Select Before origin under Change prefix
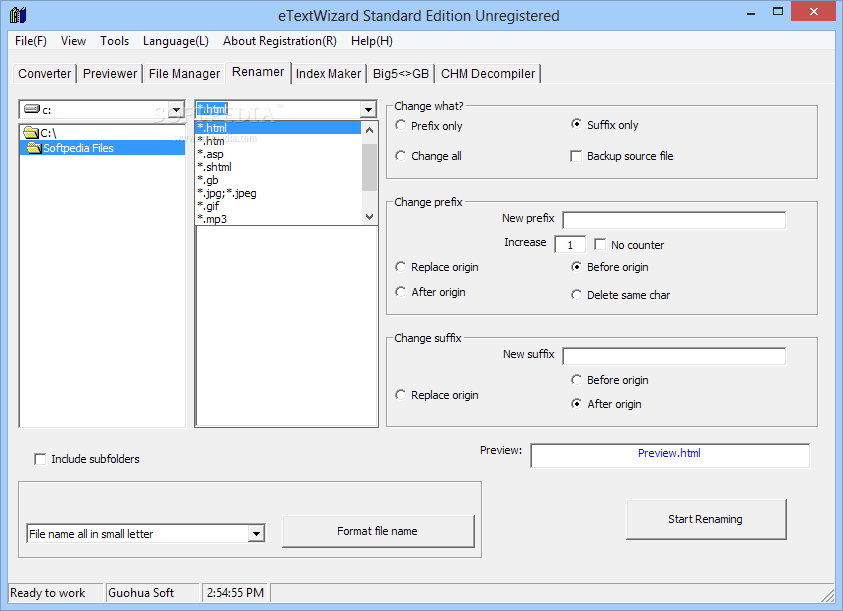 (576, 267)
